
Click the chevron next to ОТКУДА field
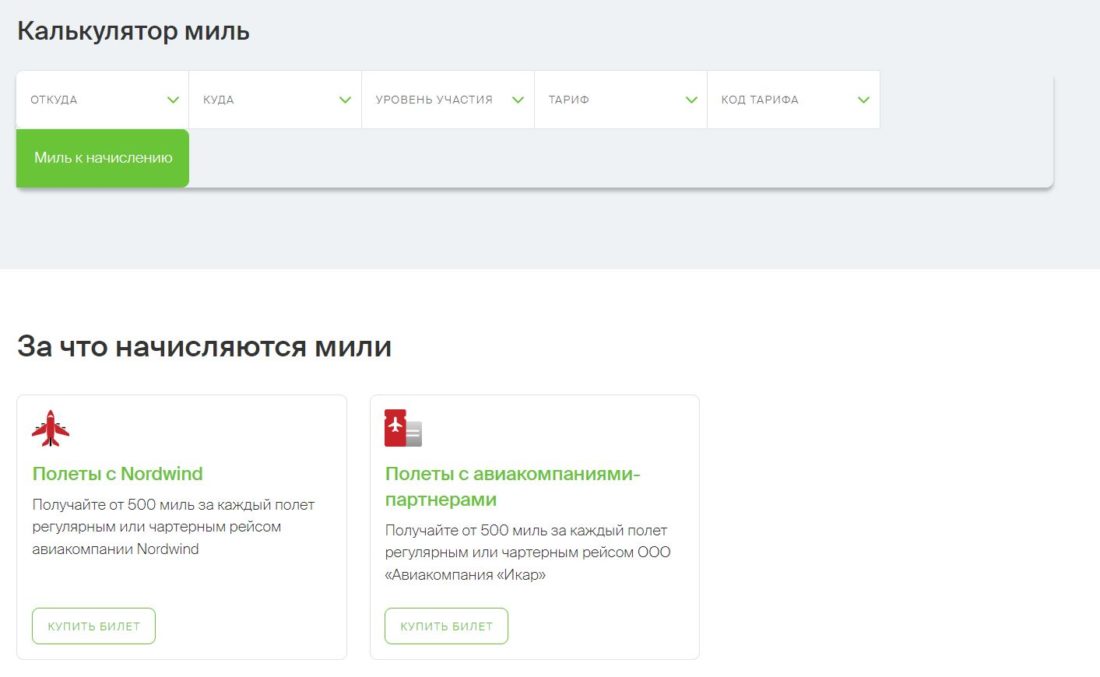pyautogui.click(x=171, y=99)
